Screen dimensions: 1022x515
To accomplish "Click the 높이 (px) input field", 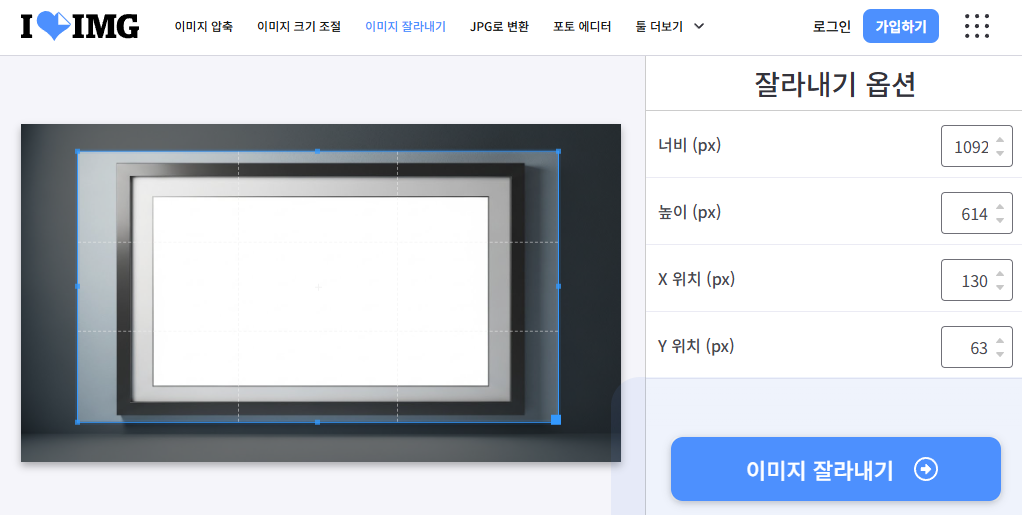I will click(976, 213).
